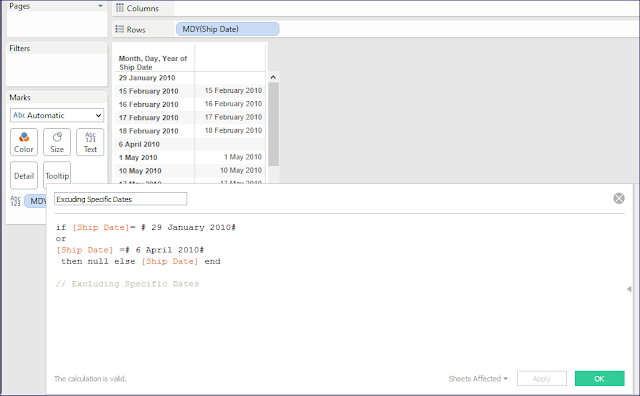Select the MDY(Ship Date) pill on Rows
Image resolution: width=640 pixels, height=396 pixels.
(227, 29)
